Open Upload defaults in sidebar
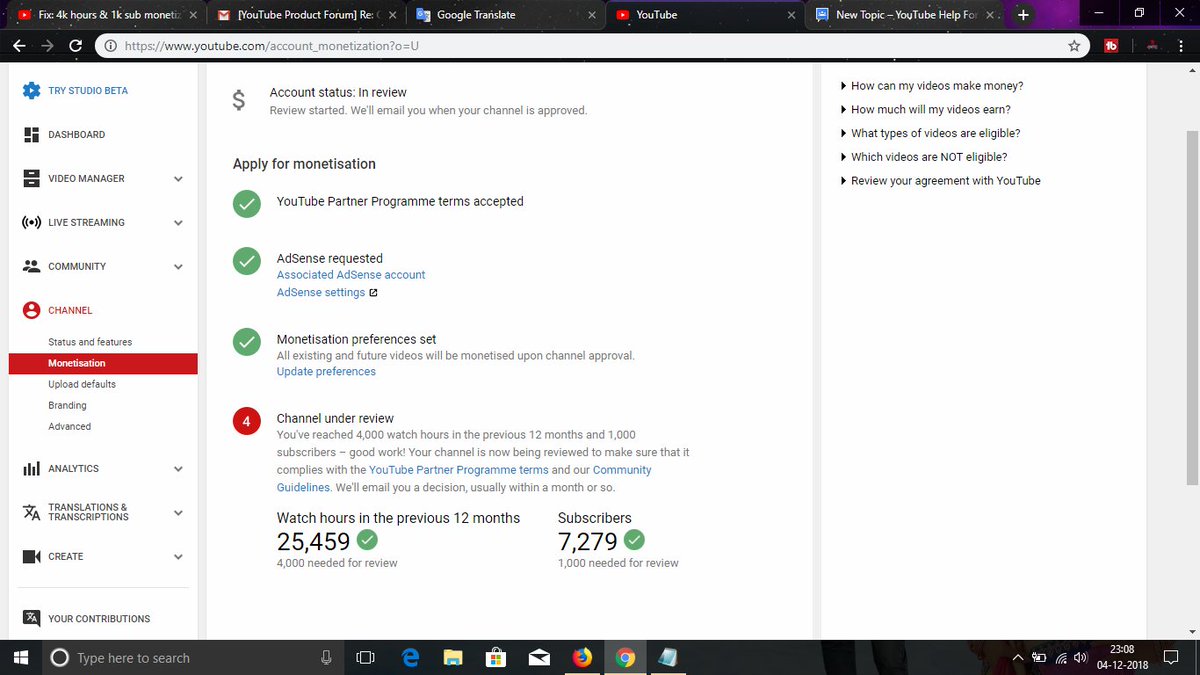 (x=82, y=384)
